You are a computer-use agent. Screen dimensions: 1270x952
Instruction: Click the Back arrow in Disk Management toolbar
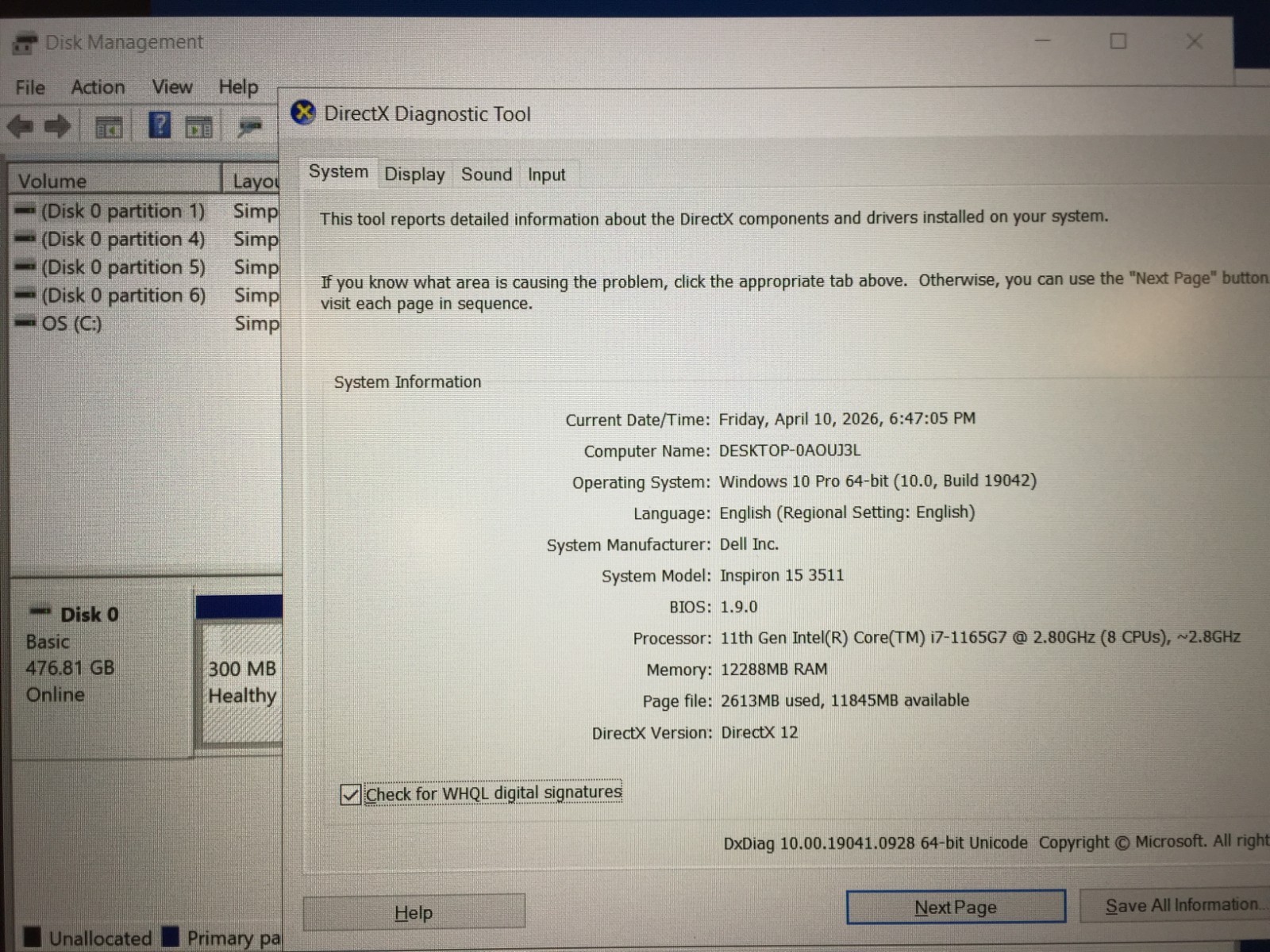click(21, 126)
